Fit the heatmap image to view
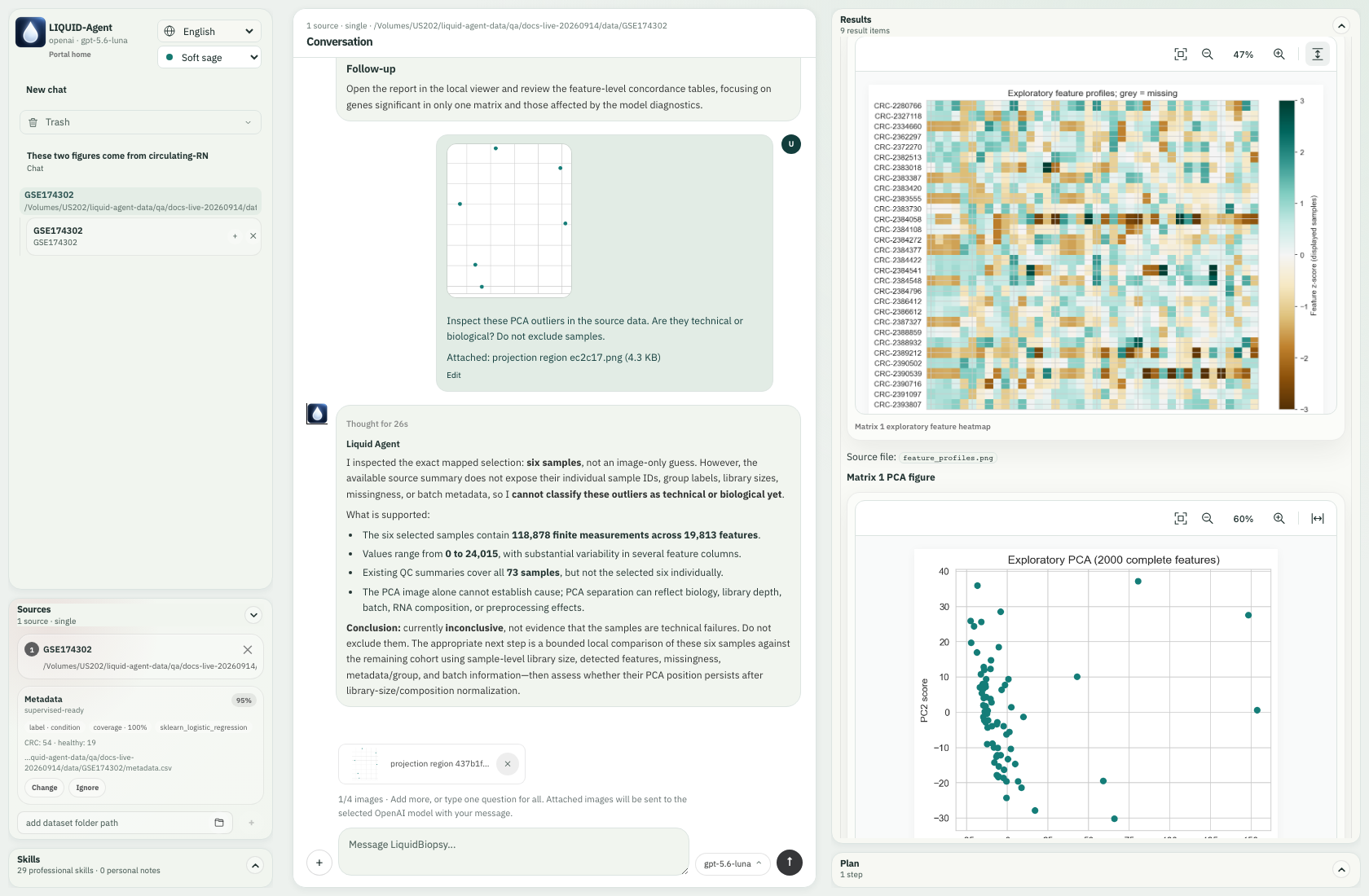Viewport: 1369px width, 896px height. tap(1181, 55)
